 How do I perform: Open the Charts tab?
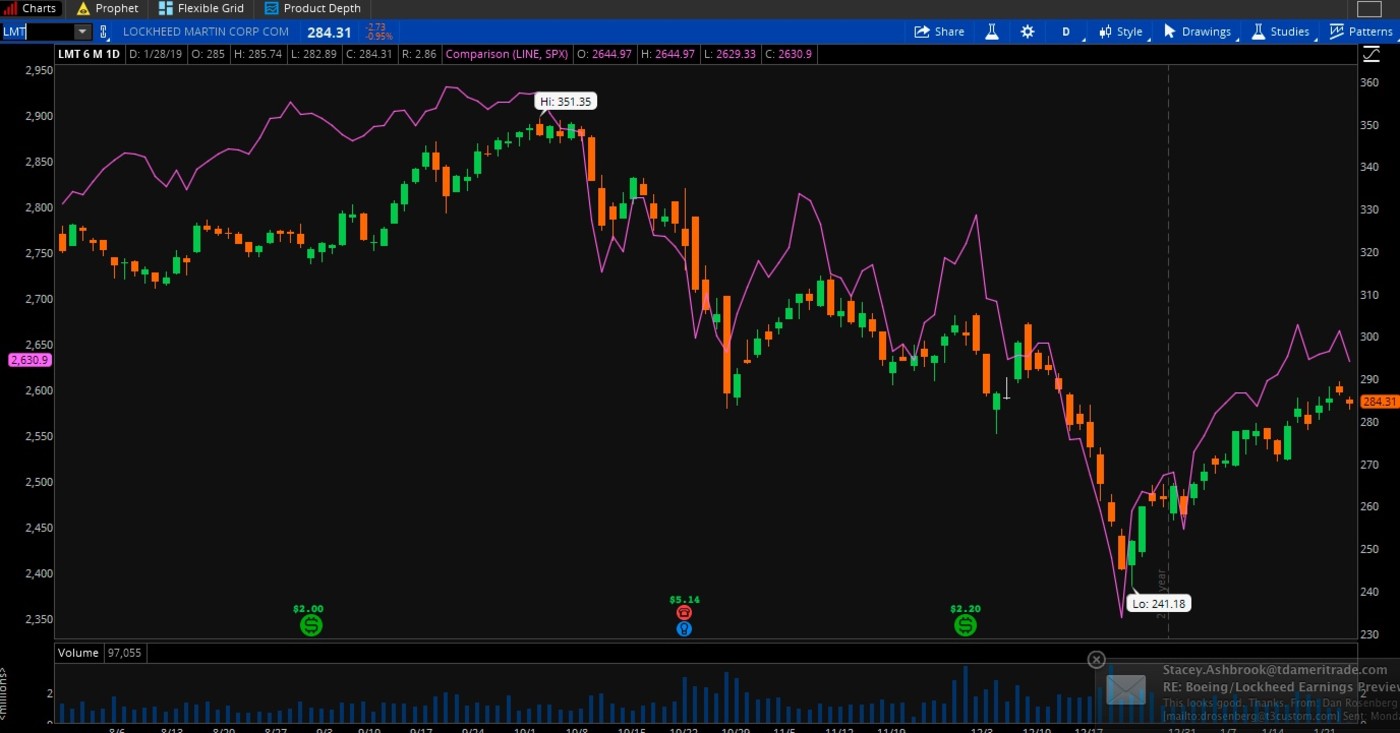pyautogui.click(x=32, y=8)
